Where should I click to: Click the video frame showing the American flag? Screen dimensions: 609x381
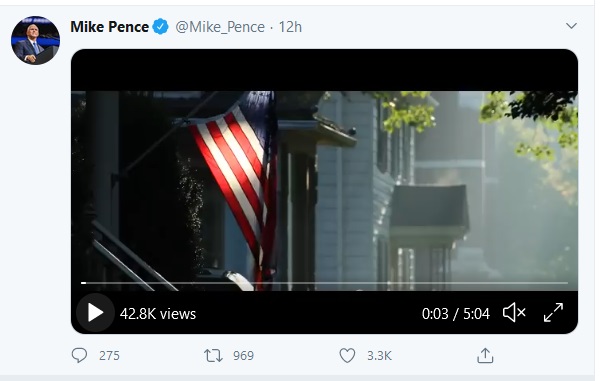(x=324, y=190)
